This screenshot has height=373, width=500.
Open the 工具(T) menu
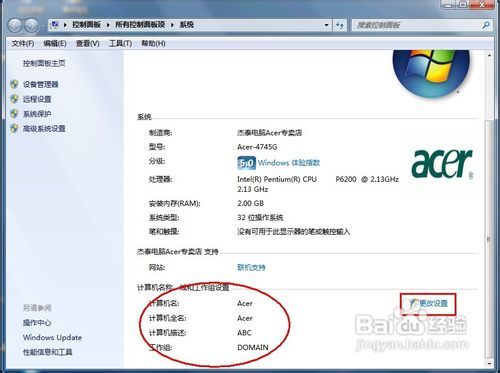tap(120, 44)
